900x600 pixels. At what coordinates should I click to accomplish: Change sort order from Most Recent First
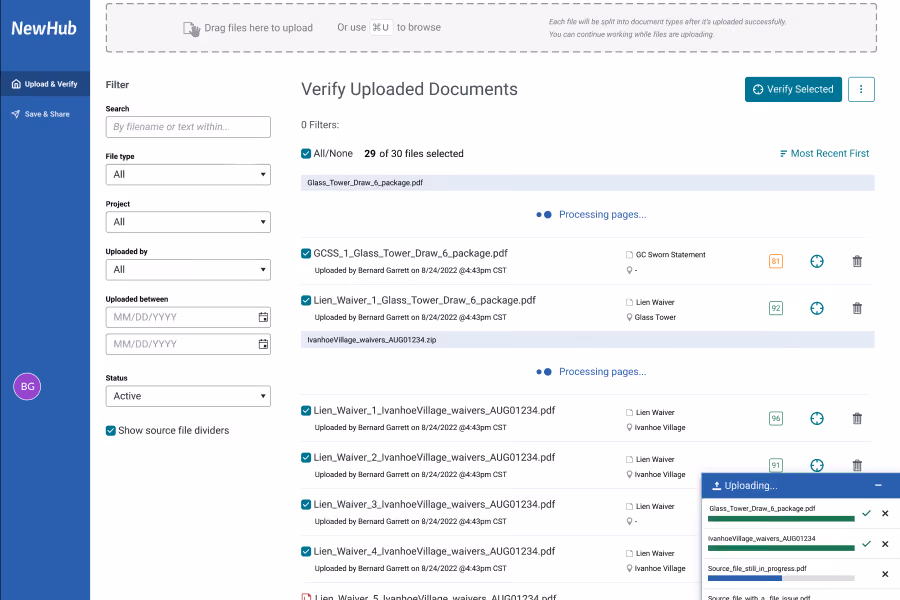coord(824,153)
